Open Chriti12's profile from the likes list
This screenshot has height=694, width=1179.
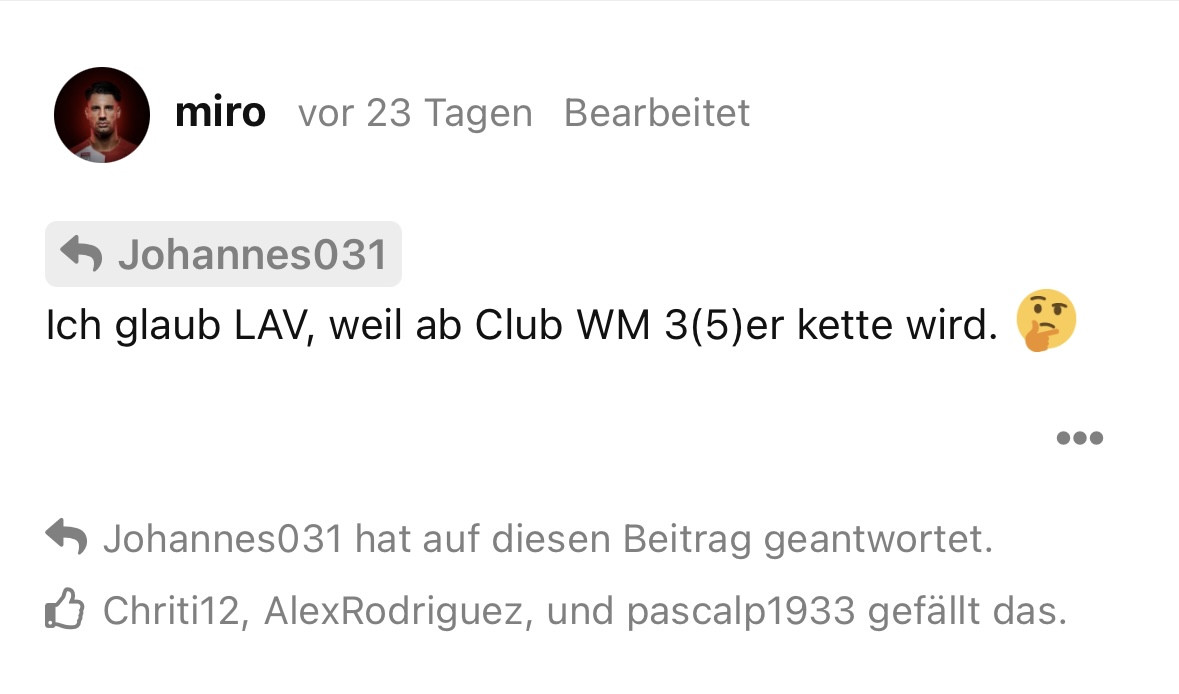tap(171, 611)
